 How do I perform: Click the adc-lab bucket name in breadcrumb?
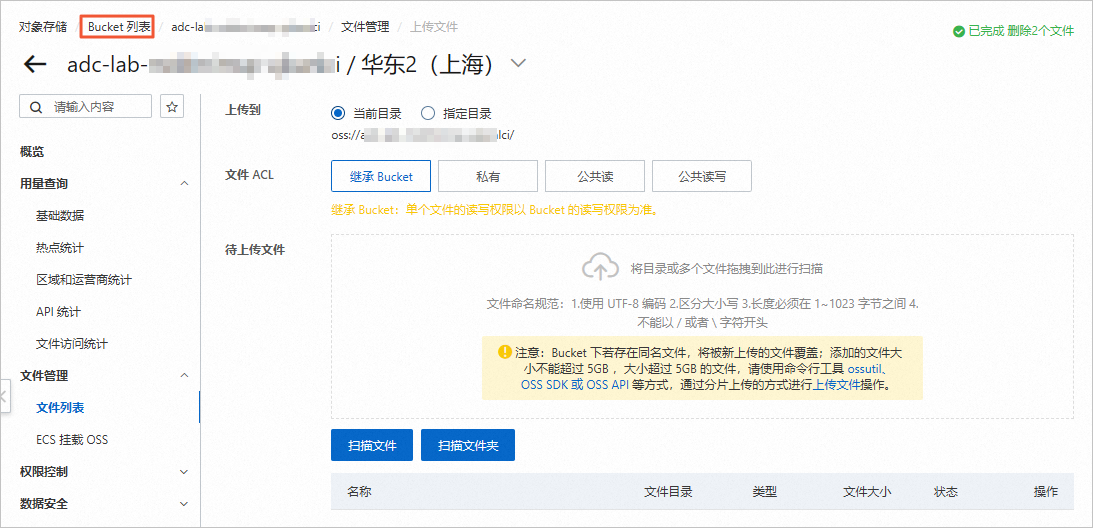tap(245, 27)
